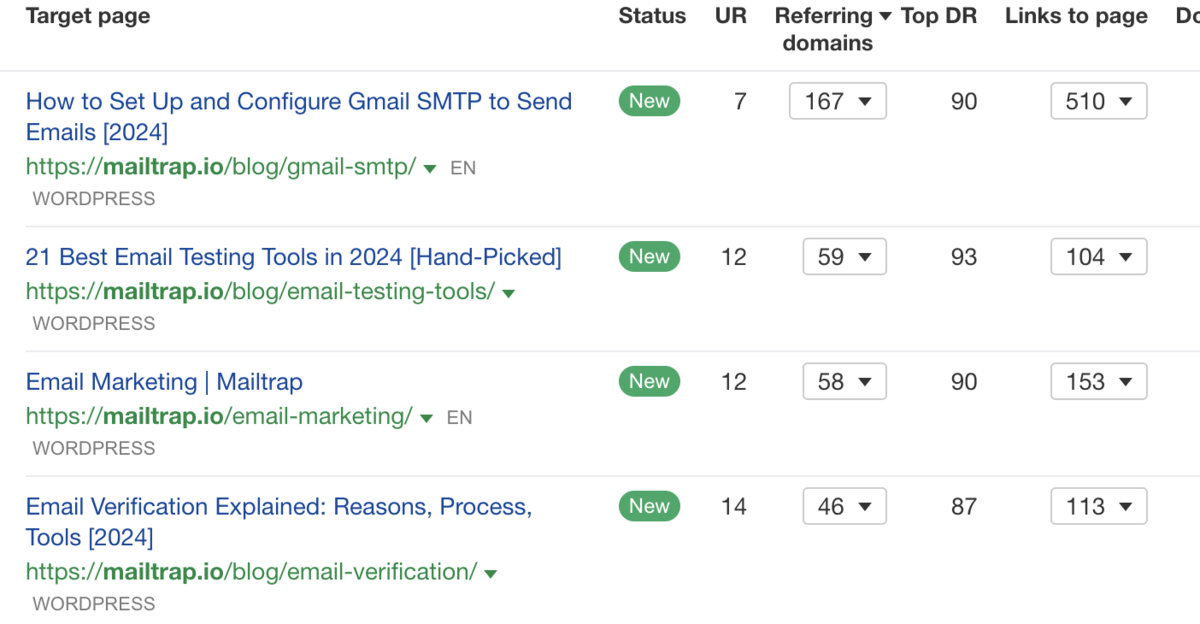Open the 58 referring domains dropdown
The width and height of the screenshot is (1200, 624).
click(x=844, y=382)
